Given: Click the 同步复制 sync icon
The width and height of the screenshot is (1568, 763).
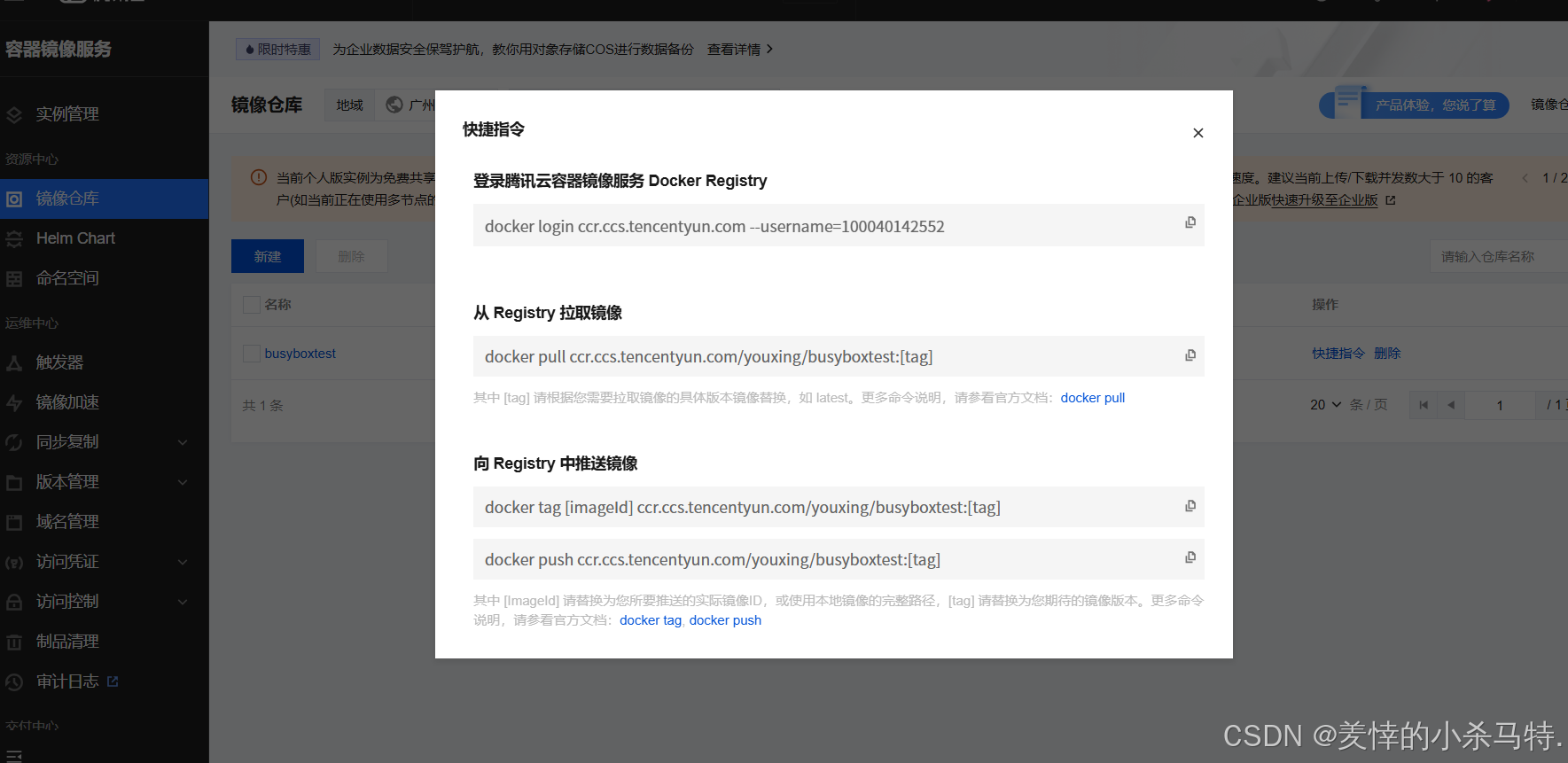Looking at the screenshot, I should pyautogui.click(x=14, y=443).
